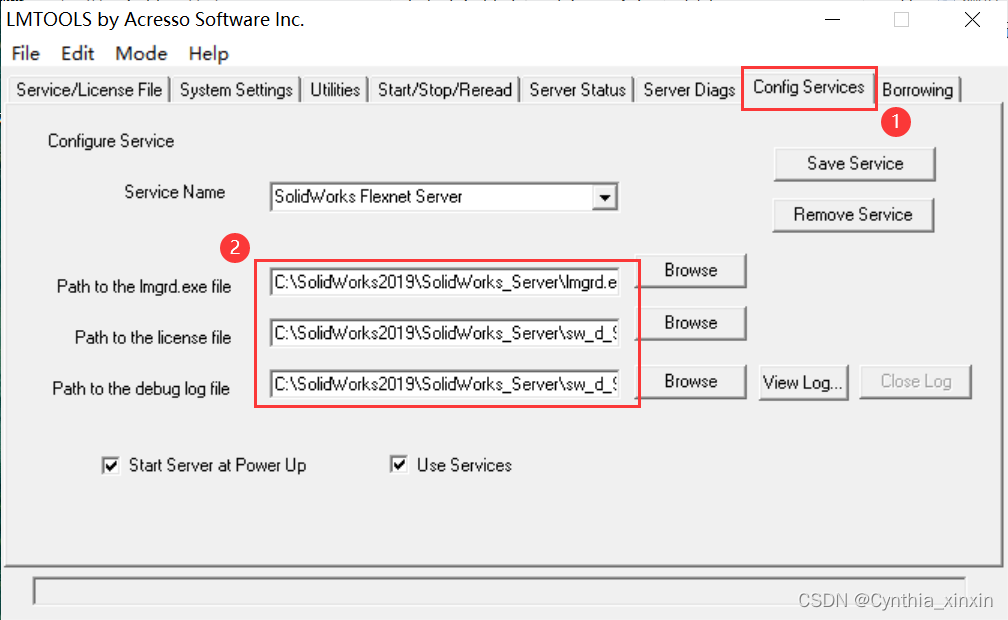Browse for the lmgrd.exe file
Viewport: 1008px width, 620px height.
pos(691,270)
